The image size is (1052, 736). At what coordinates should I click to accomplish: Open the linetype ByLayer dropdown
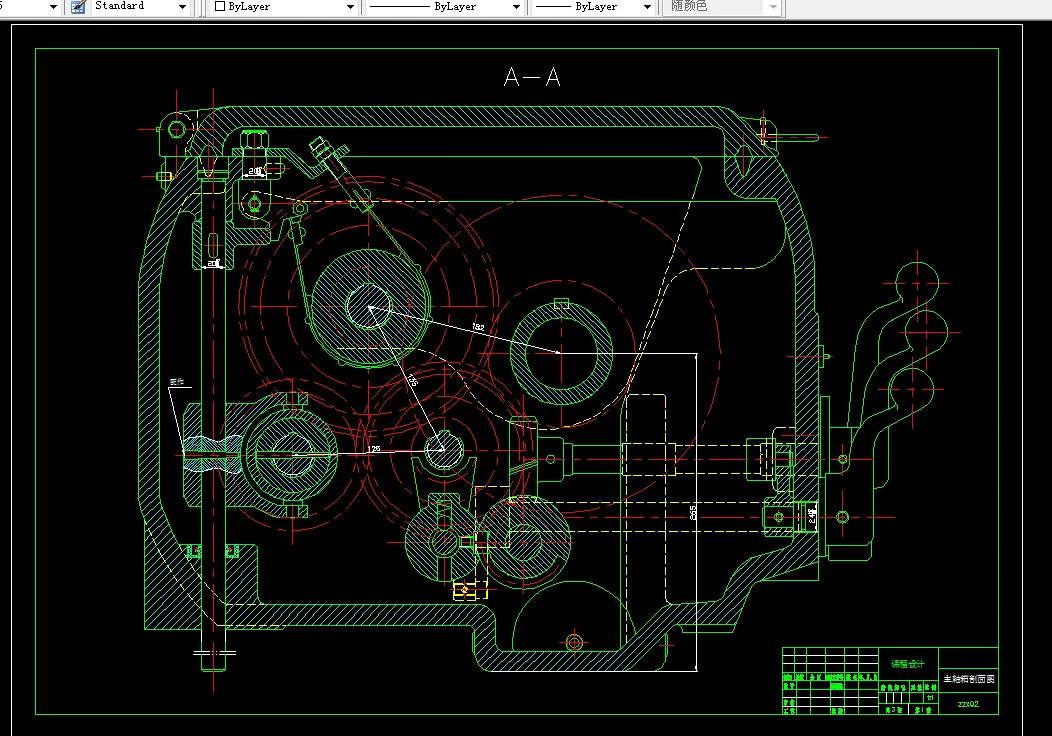point(445,7)
